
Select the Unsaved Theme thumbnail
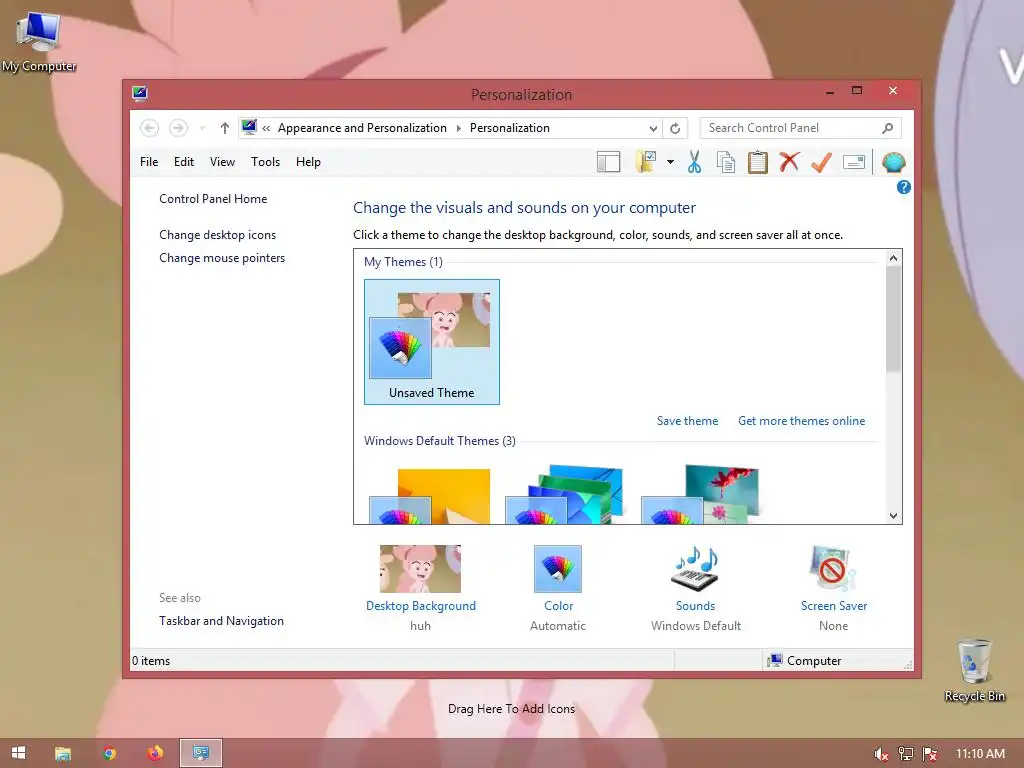pyautogui.click(x=432, y=342)
